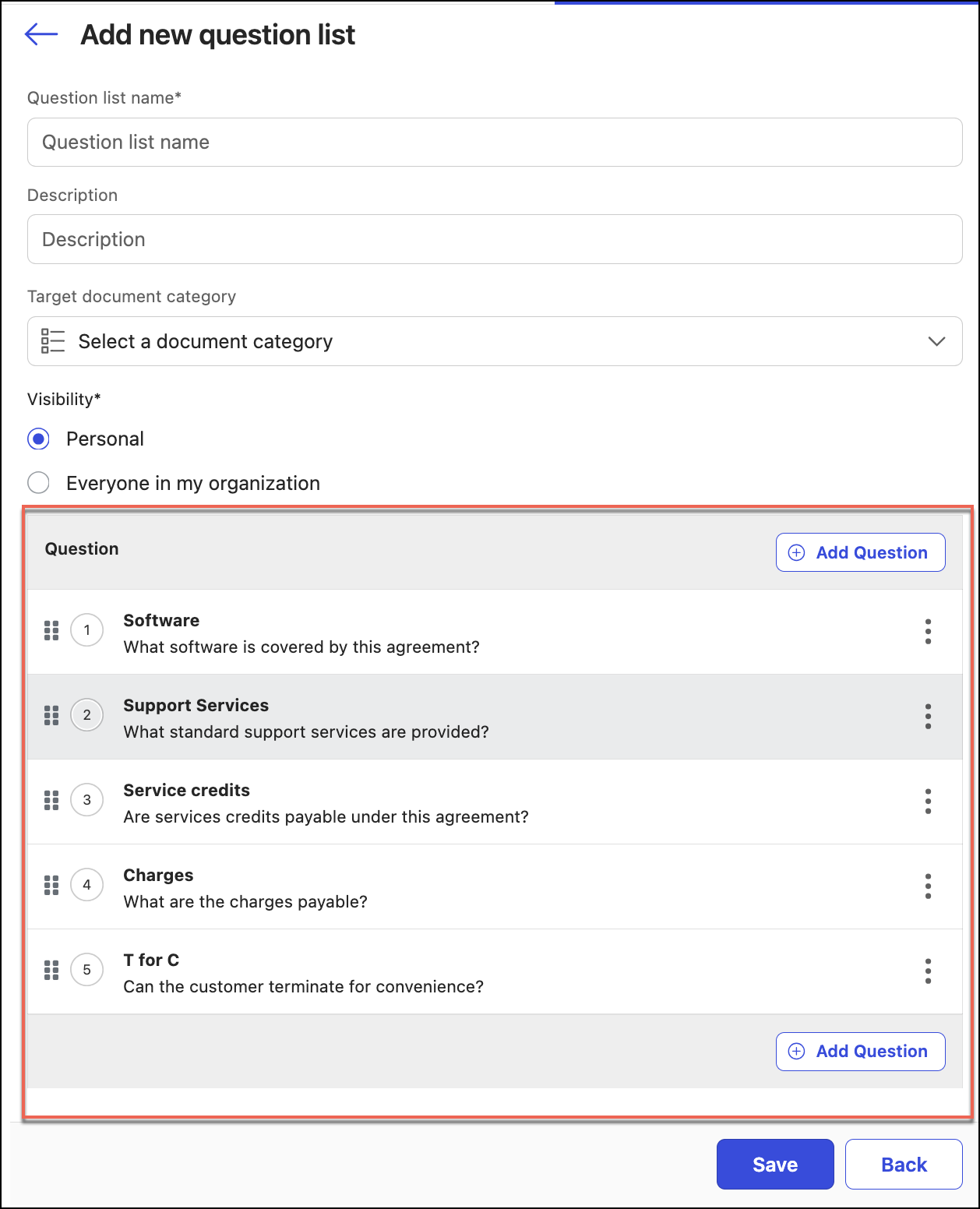980x1209 pixels.
Task: Click the Description input field
Action: point(495,239)
